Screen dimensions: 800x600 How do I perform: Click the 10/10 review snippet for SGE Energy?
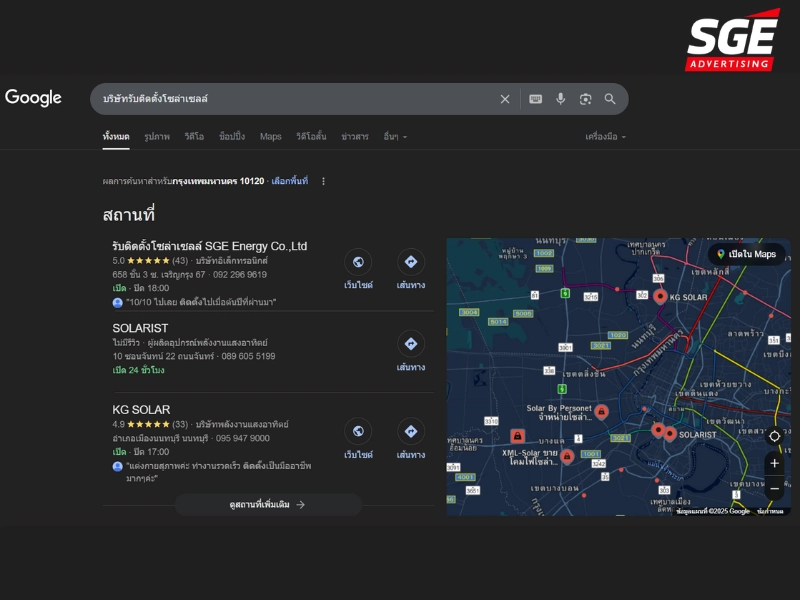tap(201, 302)
